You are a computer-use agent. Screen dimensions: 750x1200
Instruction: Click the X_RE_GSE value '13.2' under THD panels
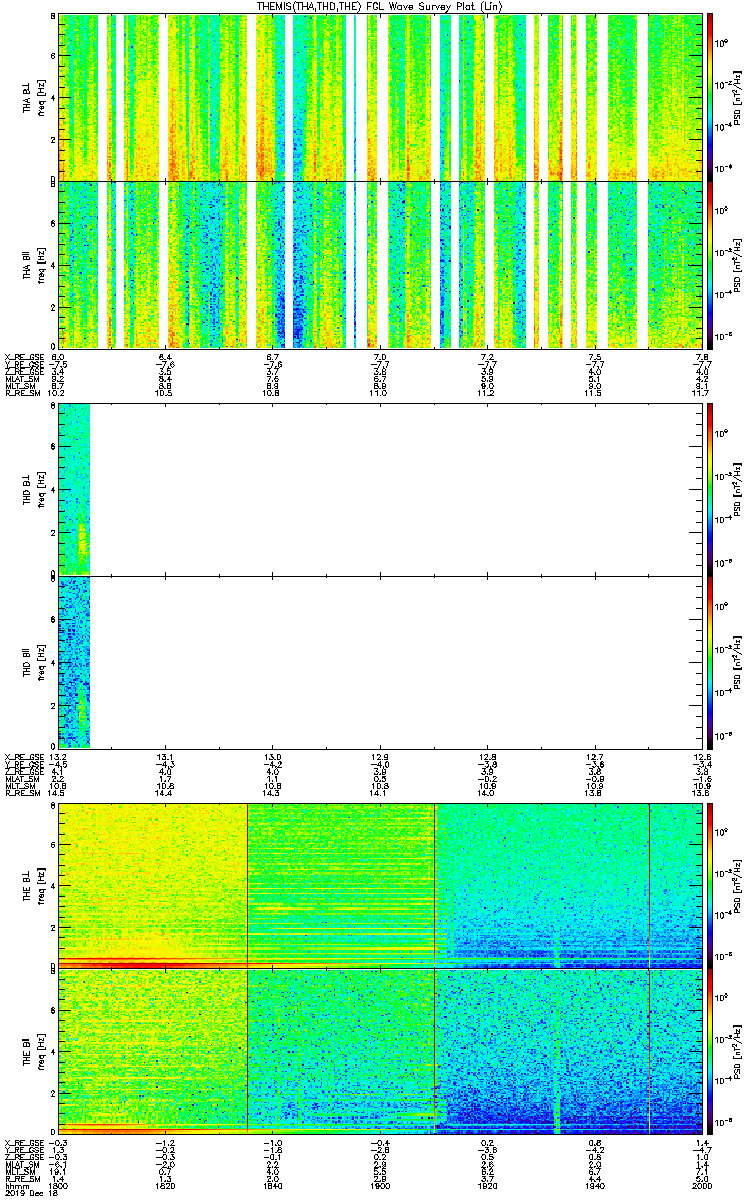coord(58,755)
